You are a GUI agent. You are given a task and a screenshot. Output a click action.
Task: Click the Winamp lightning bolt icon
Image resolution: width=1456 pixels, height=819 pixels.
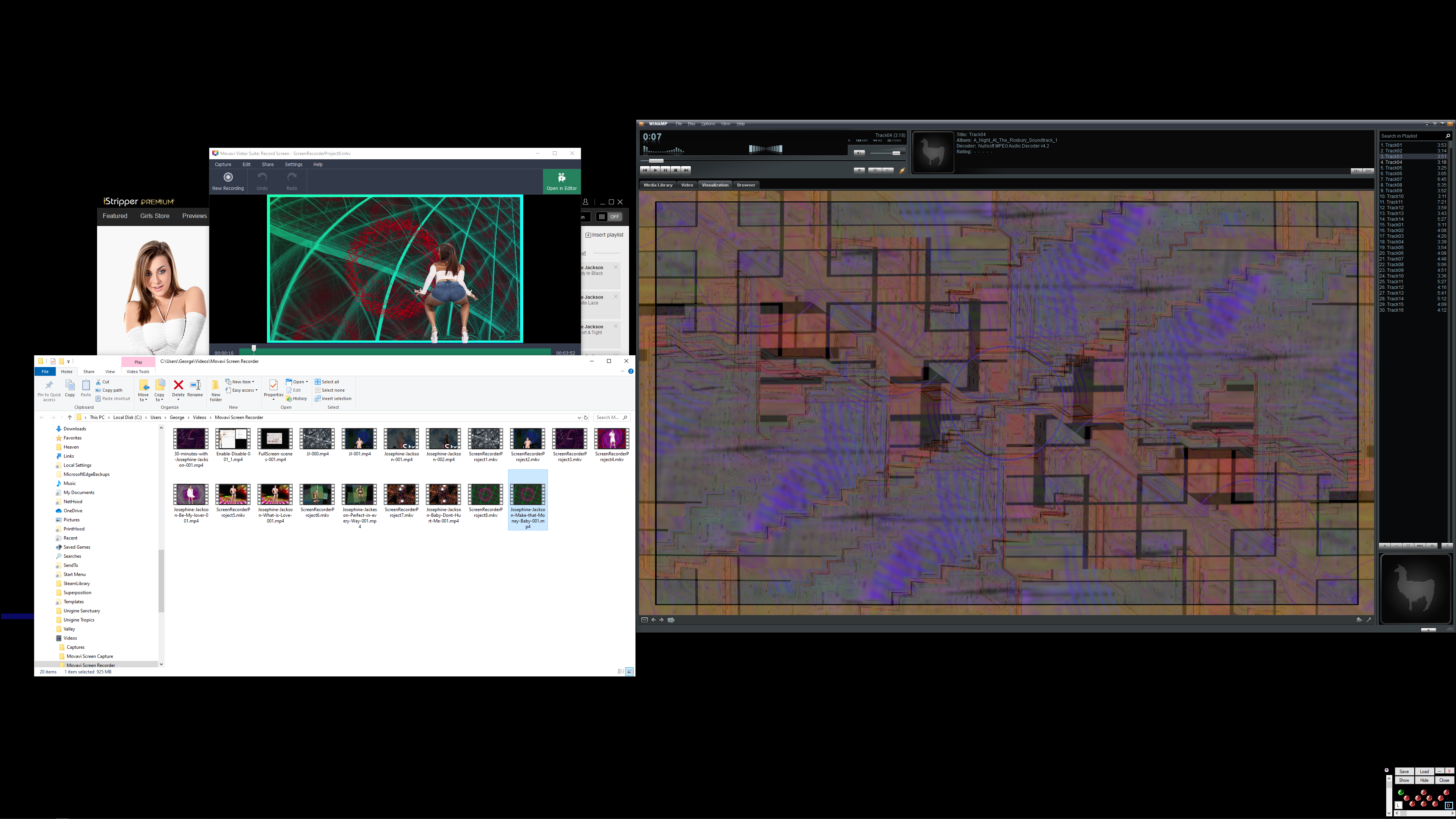tap(903, 170)
